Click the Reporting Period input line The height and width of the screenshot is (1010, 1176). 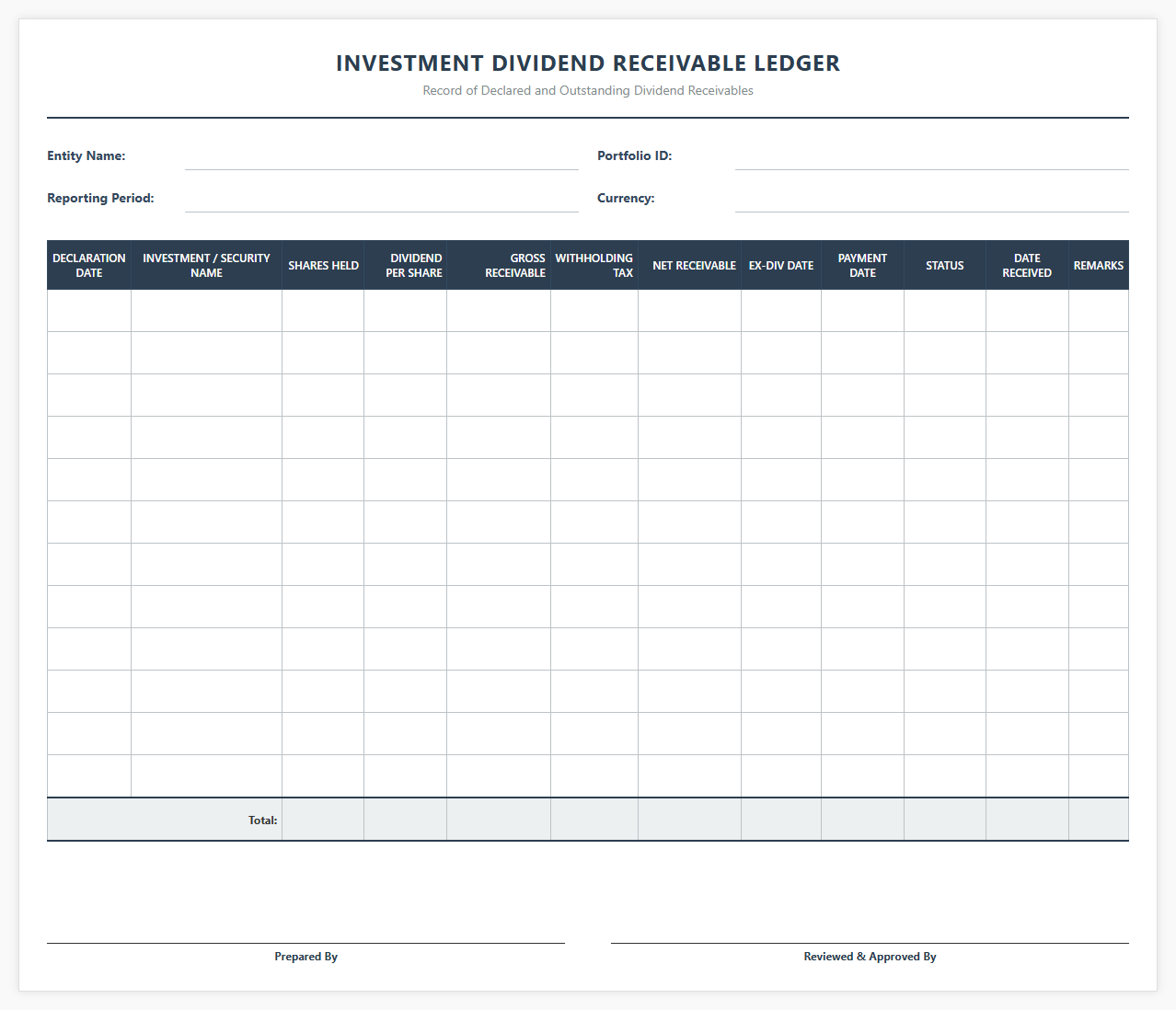[x=381, y=199]
